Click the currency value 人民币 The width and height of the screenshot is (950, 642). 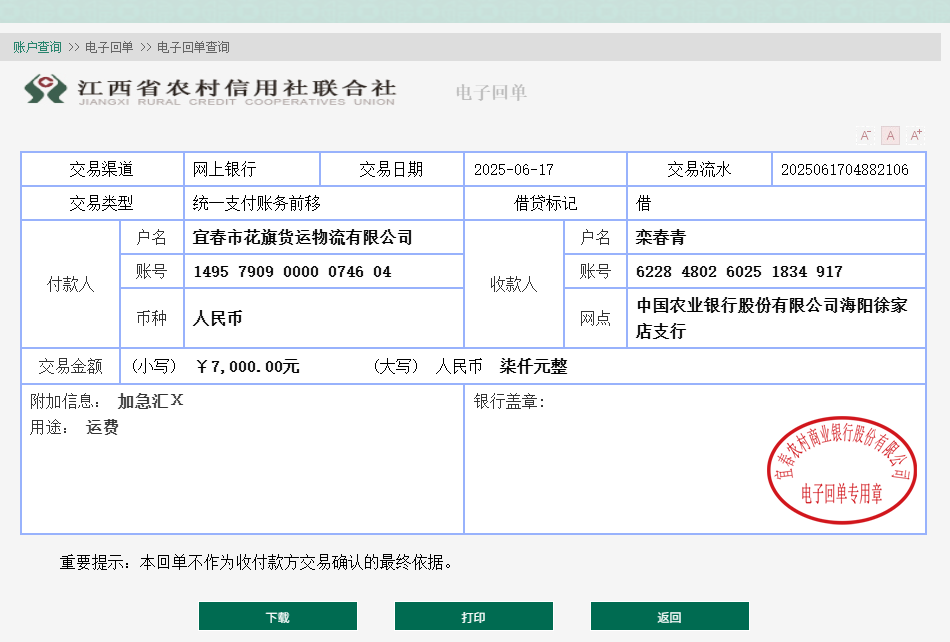coord(217,318)
